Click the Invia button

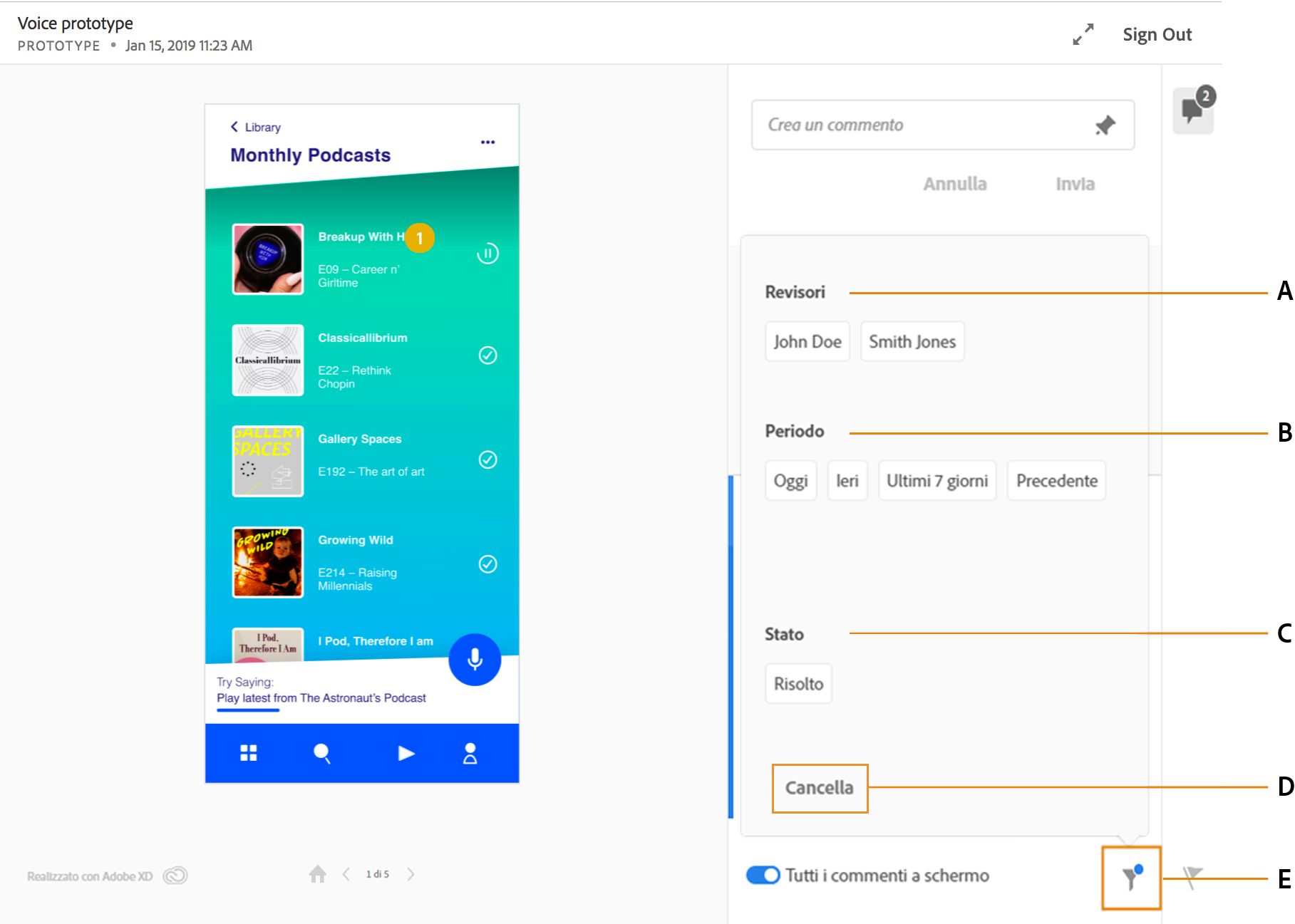click(x=1075, y=184)
